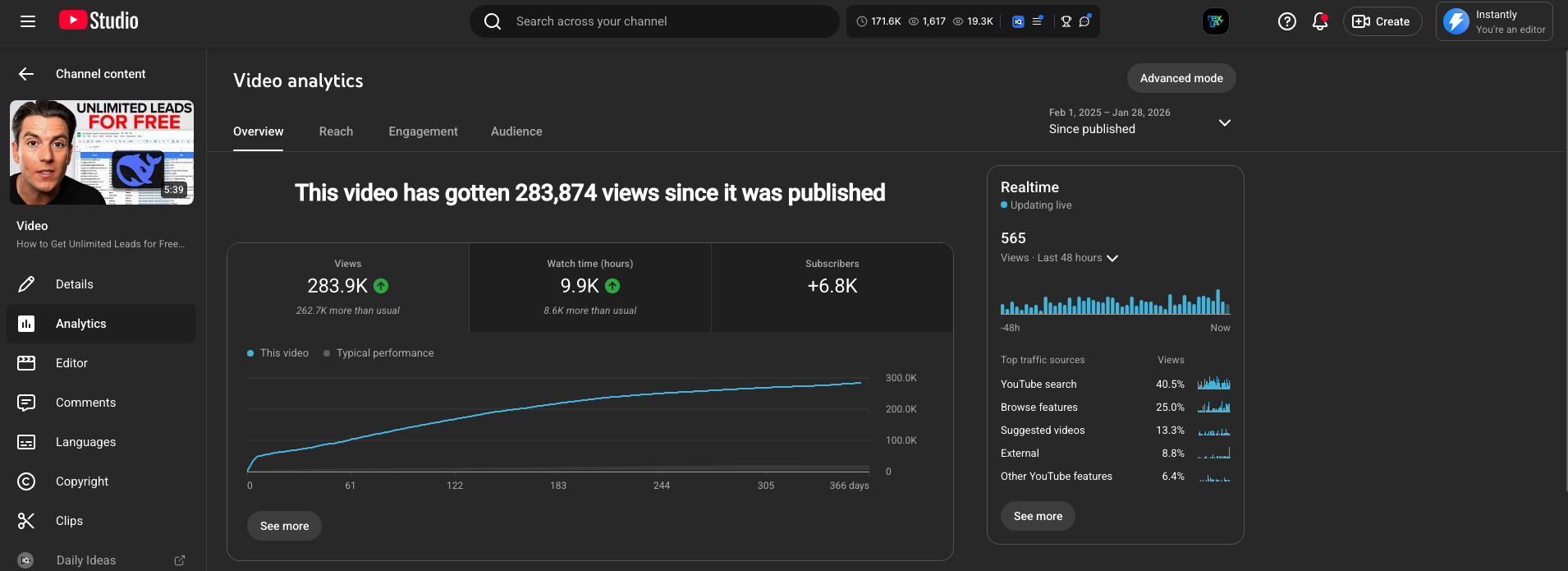
Task: Click See more in Realtime panel
Action: coord(1038,516)
